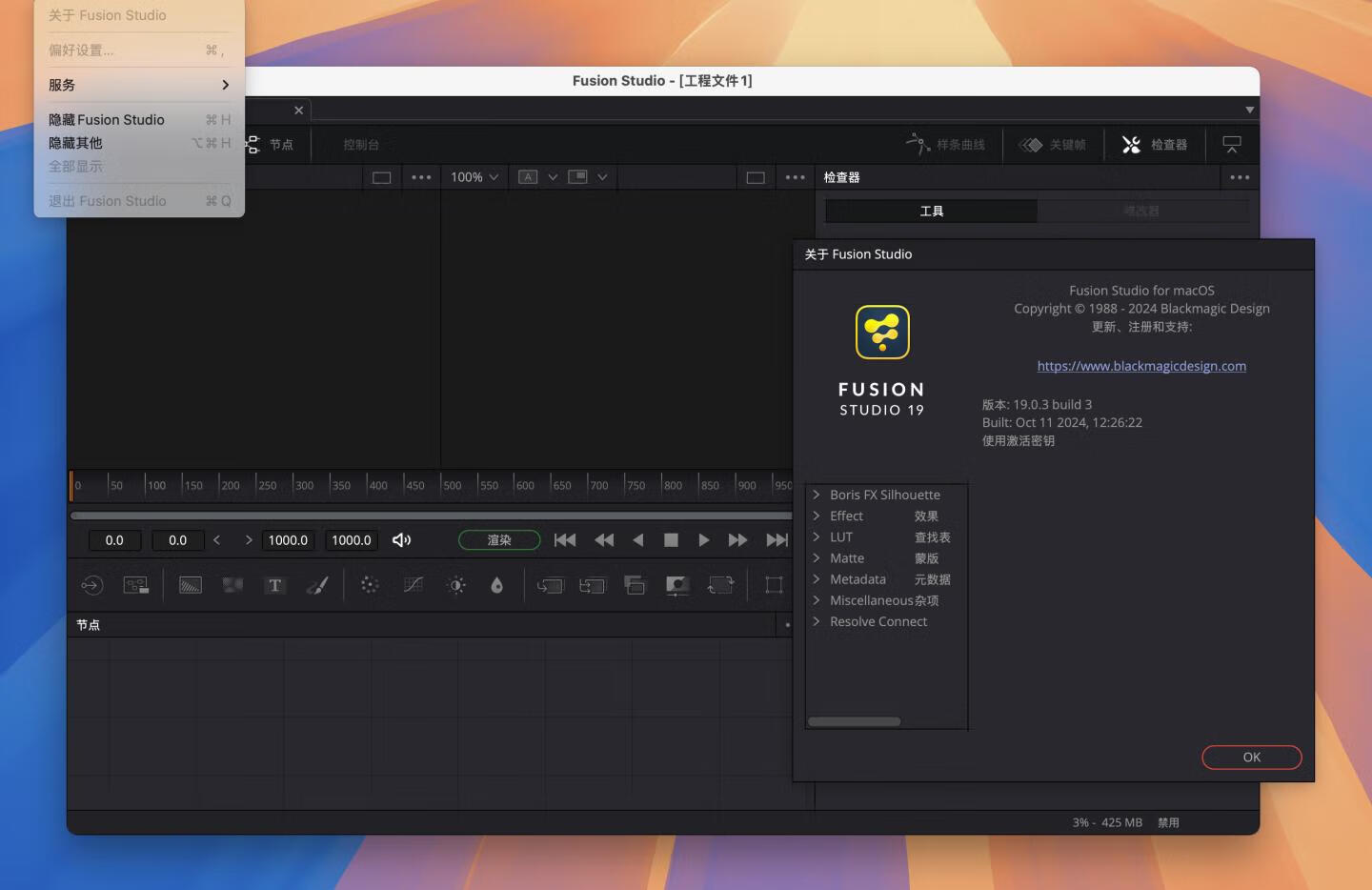This screenshot has height=890, width=1372.
Task: Expand the Resolve Connect entry
Action: pyautogui.click(x=817, y=621)
